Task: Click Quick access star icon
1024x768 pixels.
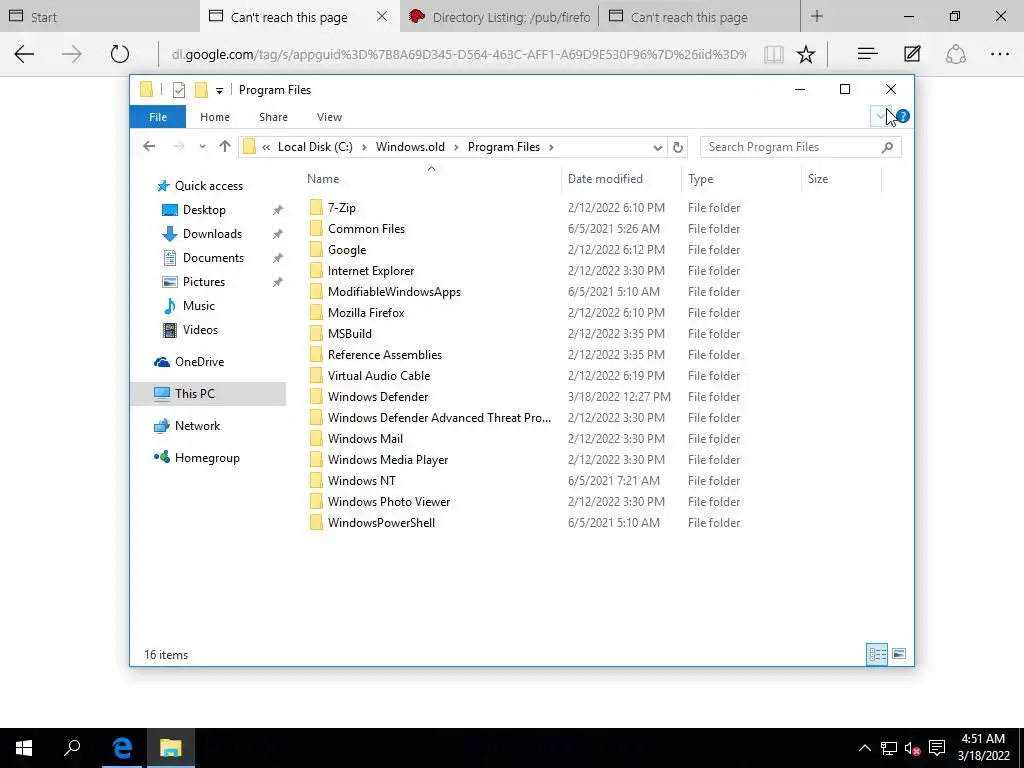Action: click(x=163, y=186)
